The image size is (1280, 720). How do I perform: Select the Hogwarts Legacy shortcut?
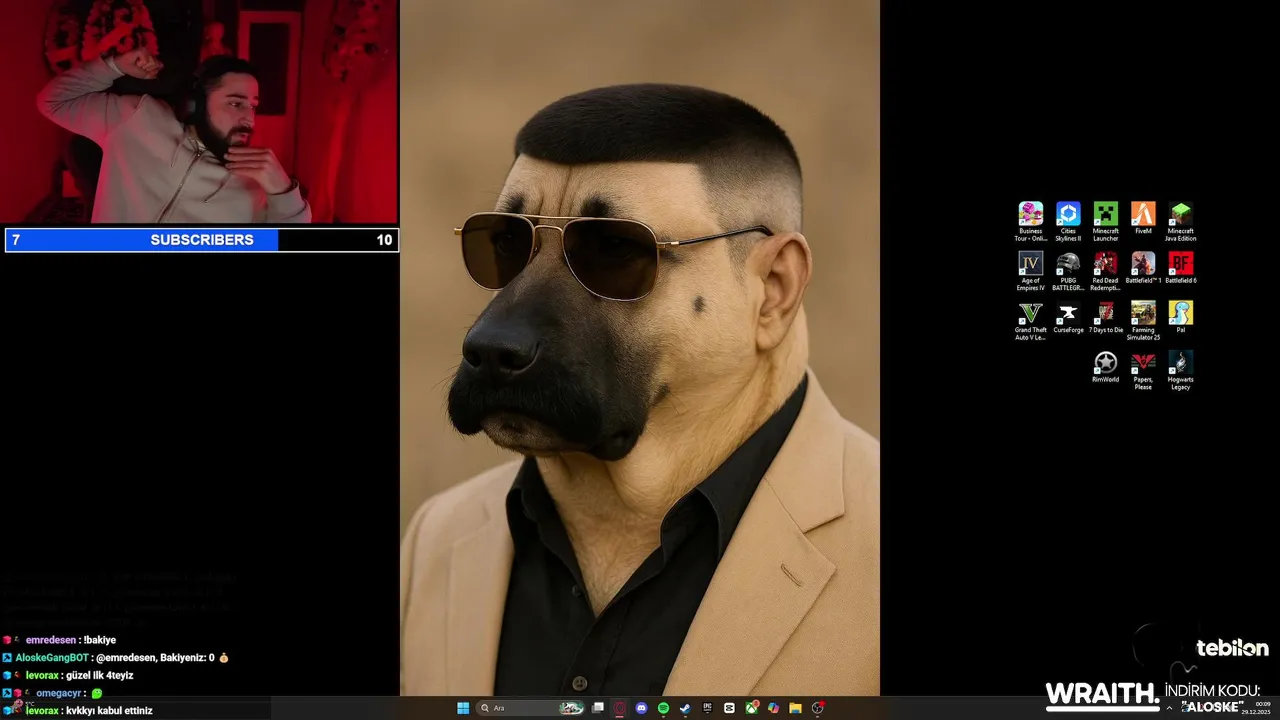click(x=1181, y=371)
